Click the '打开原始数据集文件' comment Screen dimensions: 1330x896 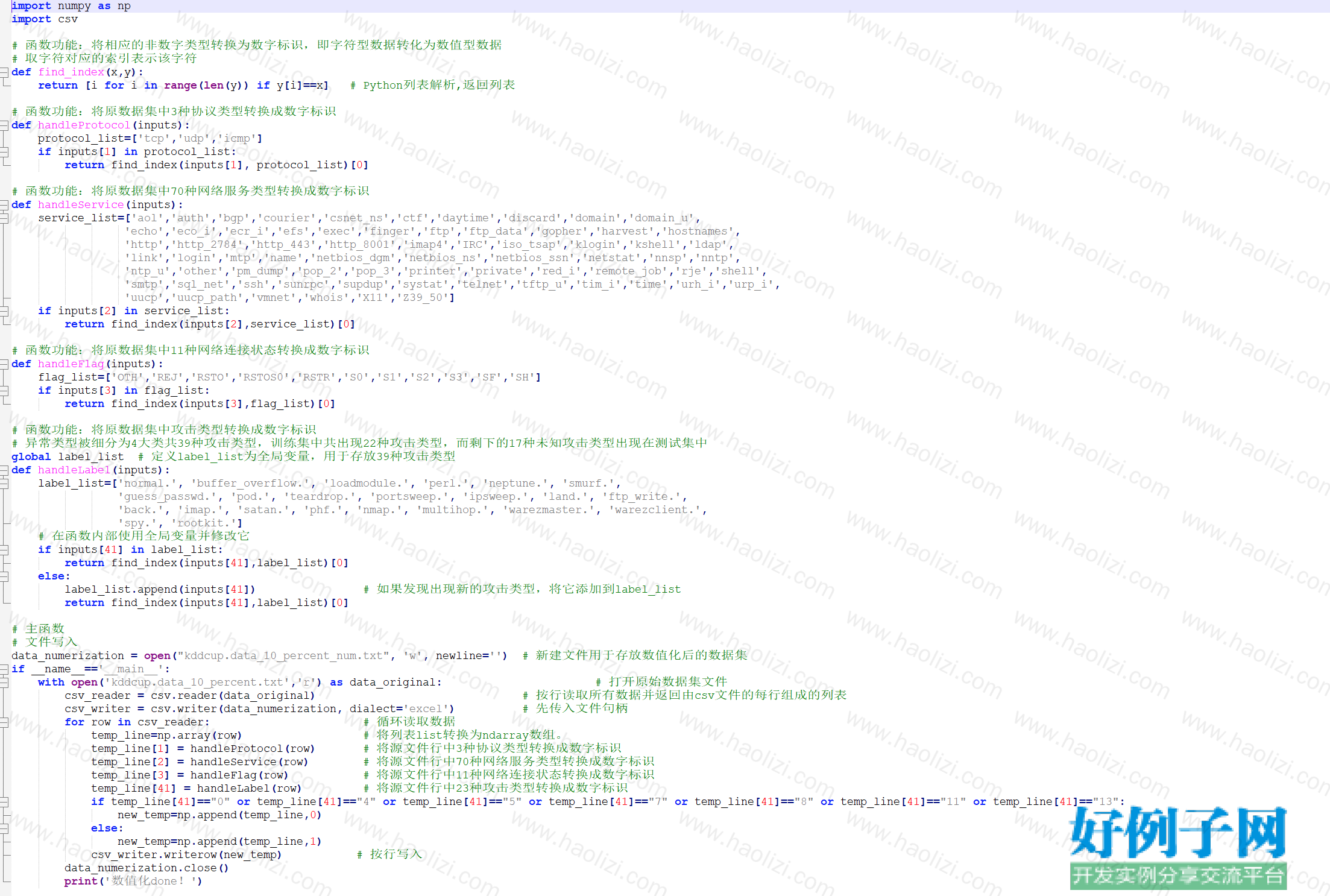[661, 682]
